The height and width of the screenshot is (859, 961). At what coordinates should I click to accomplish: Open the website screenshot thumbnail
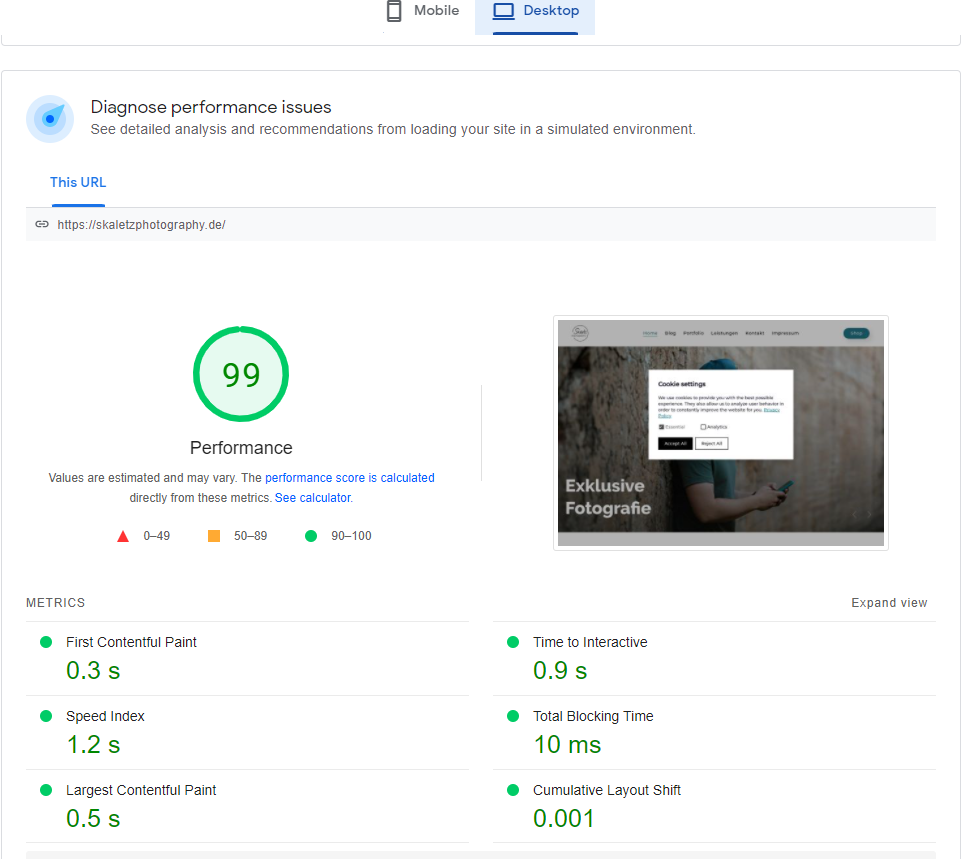[x=721, y=433]
